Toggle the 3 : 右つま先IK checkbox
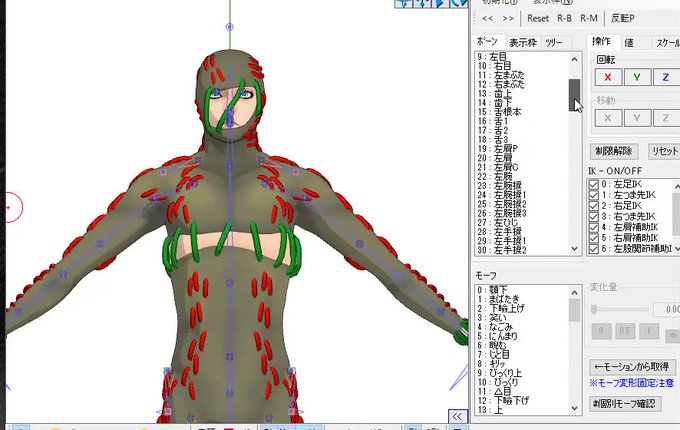This screenshot has height=430, width=680. click(x=594, y=217)
